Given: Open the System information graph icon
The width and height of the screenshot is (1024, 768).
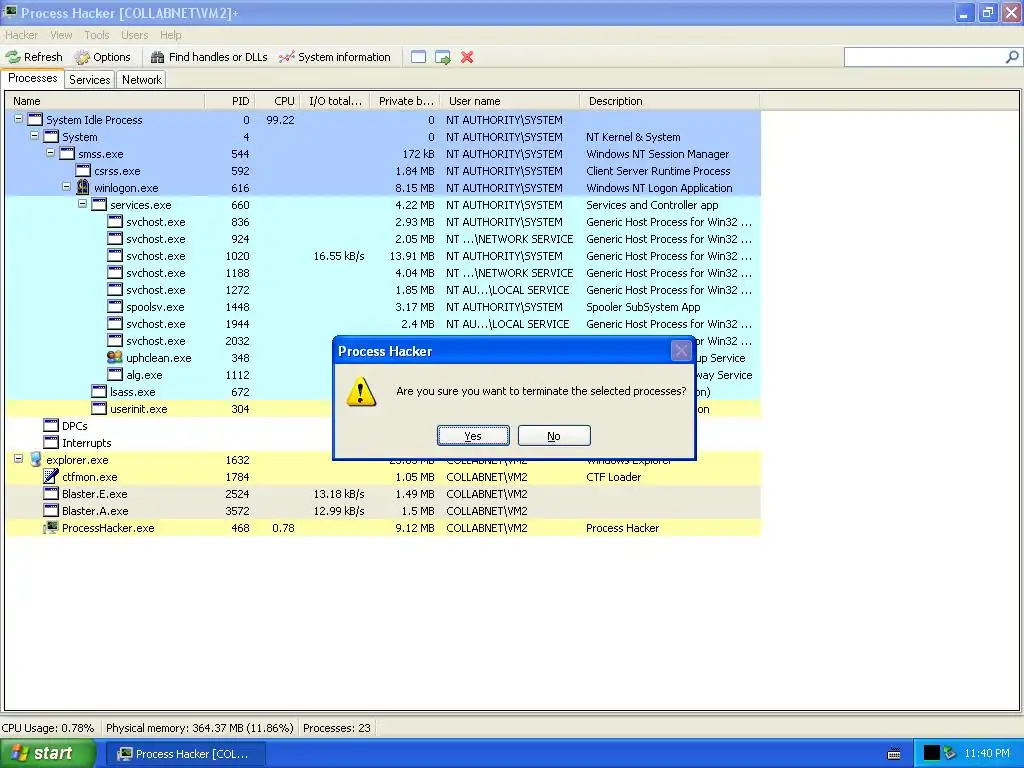Looking at the screenshot, I should point(286,57).
